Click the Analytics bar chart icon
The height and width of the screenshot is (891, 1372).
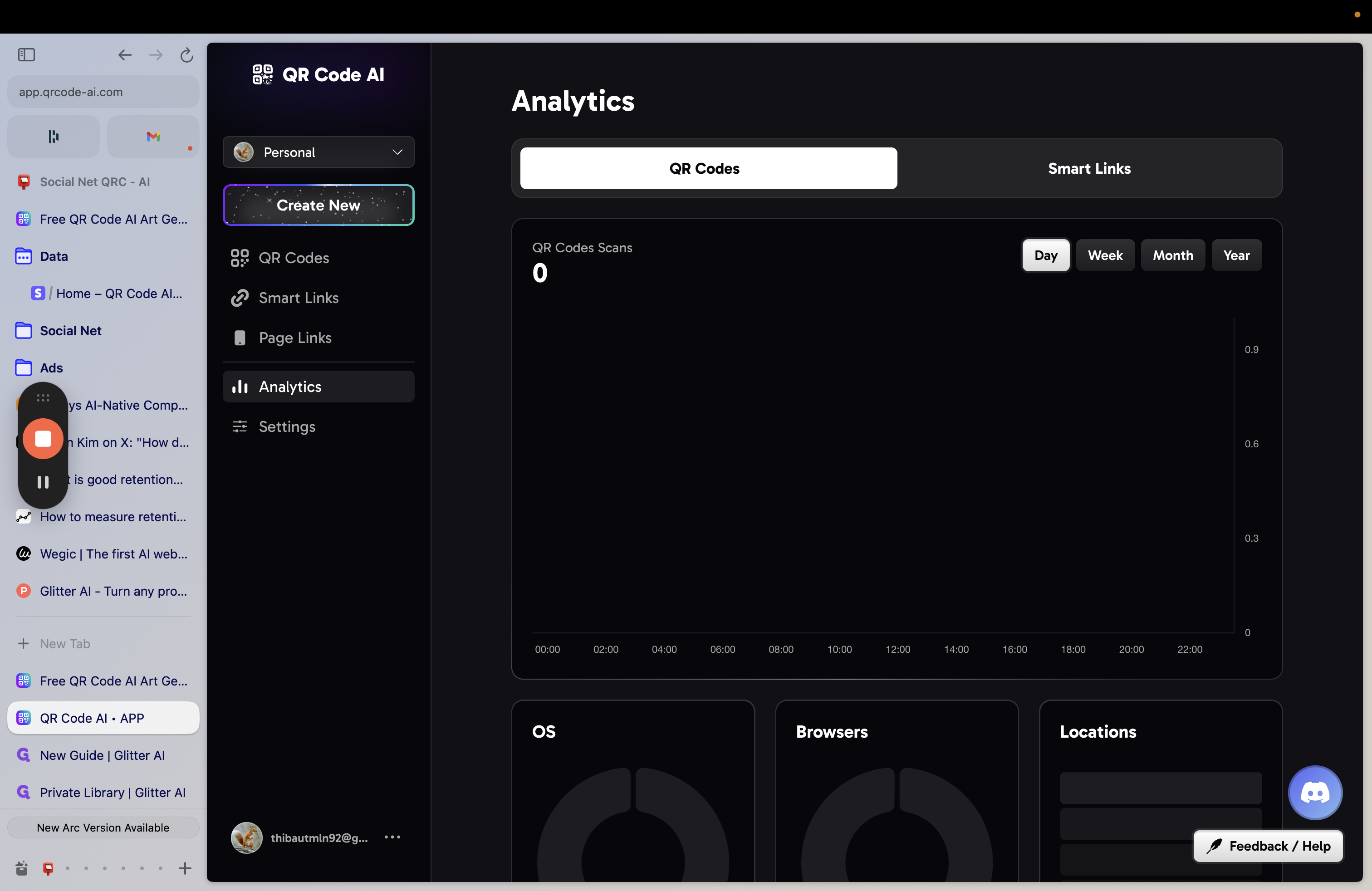pos(239,387)
